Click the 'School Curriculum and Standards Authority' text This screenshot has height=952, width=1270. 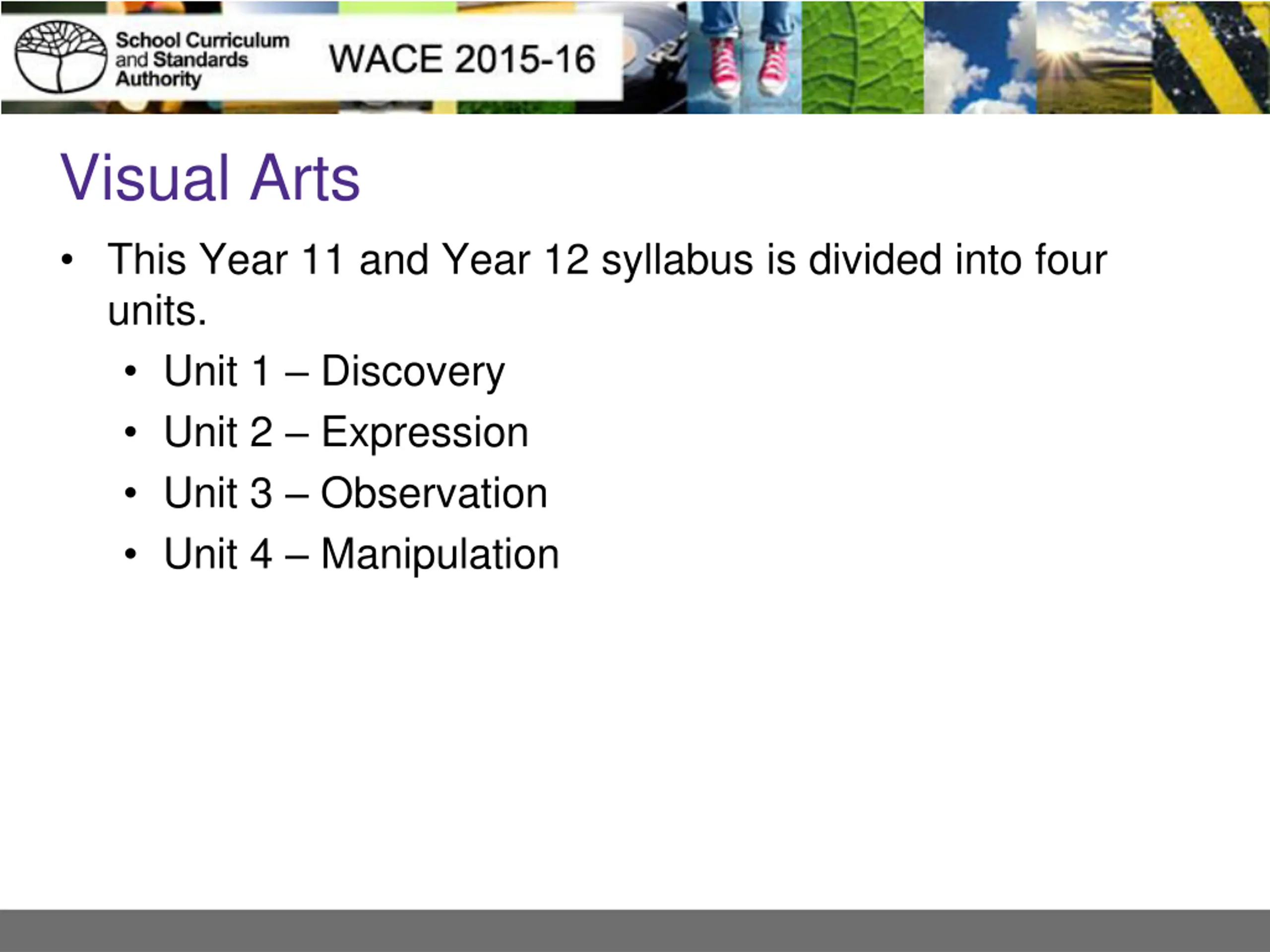[202, 59]
